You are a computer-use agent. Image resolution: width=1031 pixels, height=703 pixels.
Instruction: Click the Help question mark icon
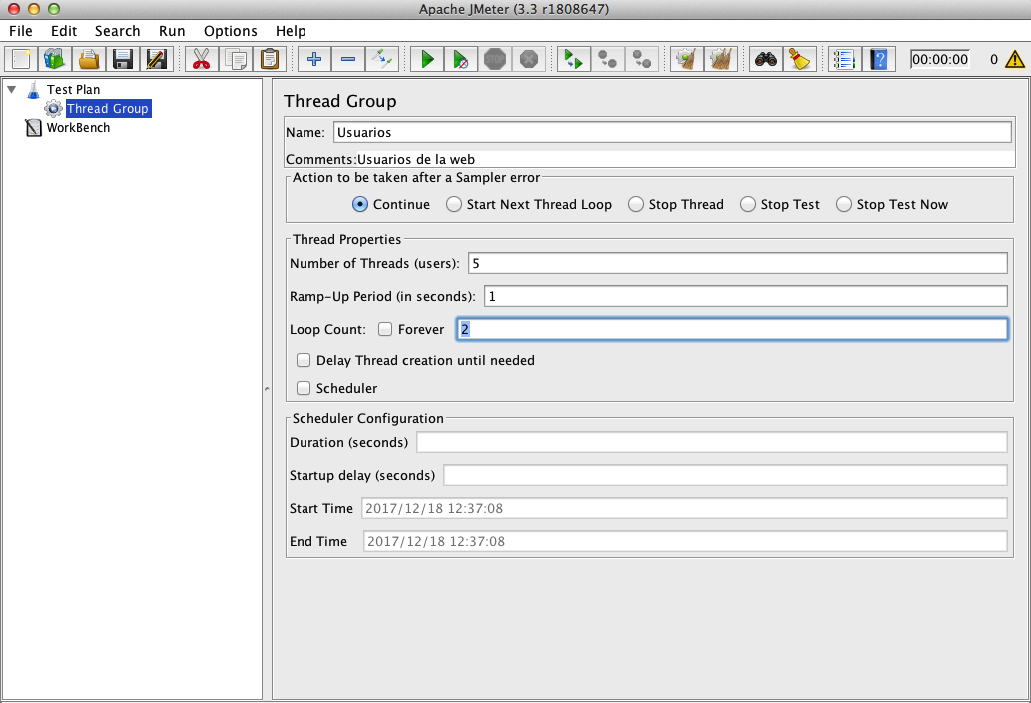[x=878, y=59]
